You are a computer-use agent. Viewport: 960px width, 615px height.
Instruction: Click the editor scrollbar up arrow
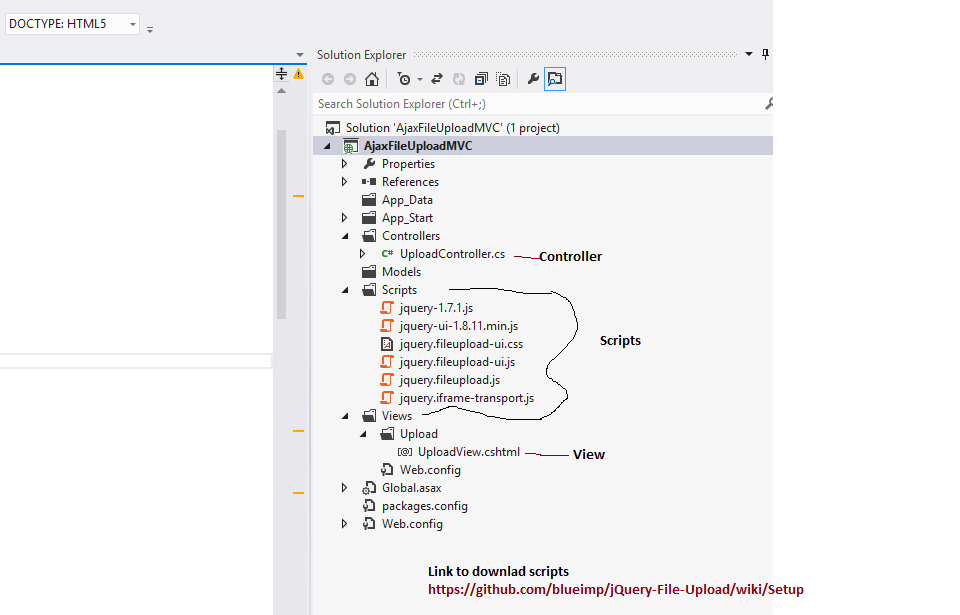281,91
